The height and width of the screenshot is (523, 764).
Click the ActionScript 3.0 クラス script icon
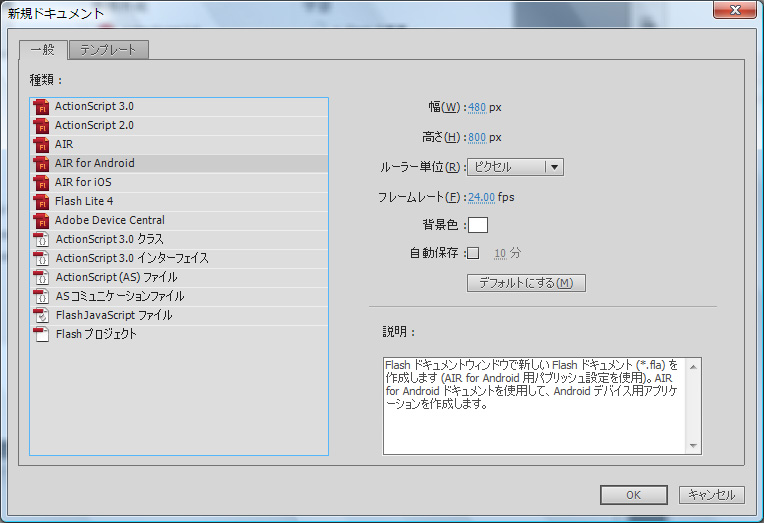coord(41,239)
